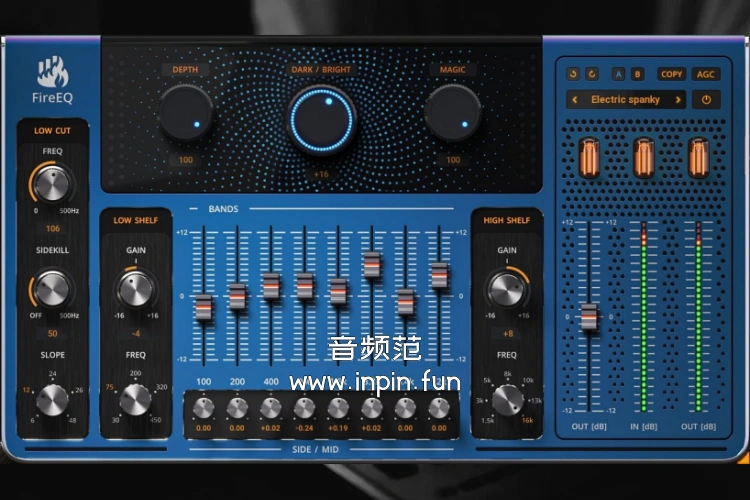
Task: Click the sixth side/mid knob
Action: (372, 408)
